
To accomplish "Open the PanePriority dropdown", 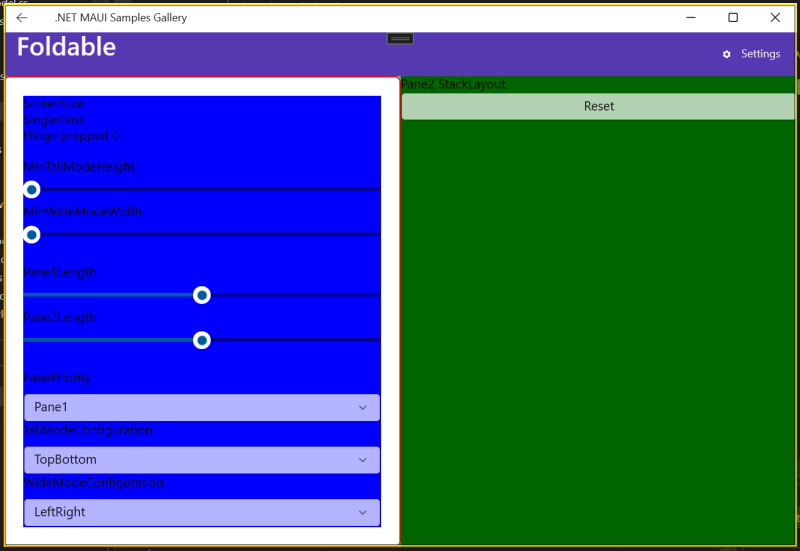I will coord(201,408).
